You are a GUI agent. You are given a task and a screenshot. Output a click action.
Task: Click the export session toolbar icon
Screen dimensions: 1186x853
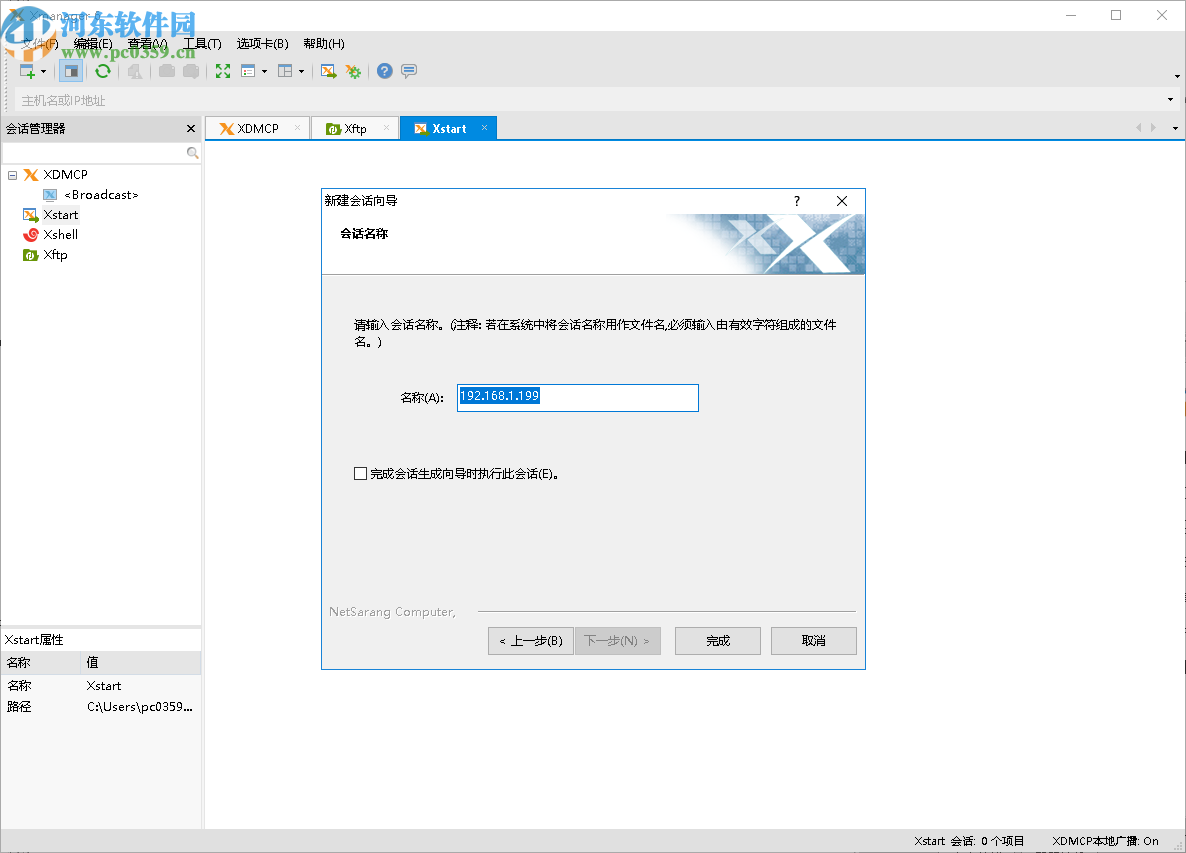coord(329,71)
